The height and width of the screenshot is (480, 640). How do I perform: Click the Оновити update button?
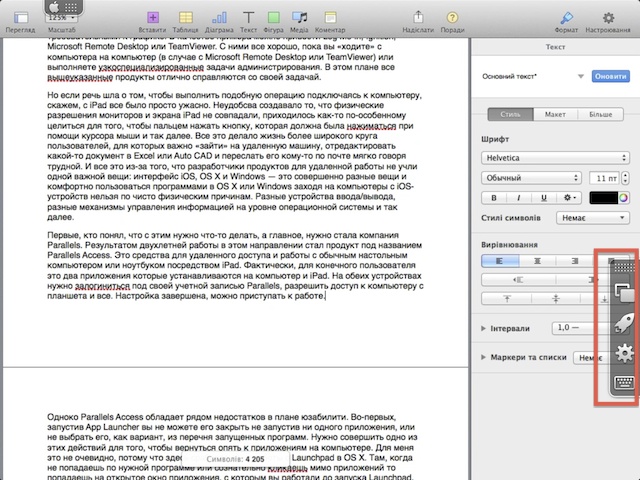click(611, 76)
